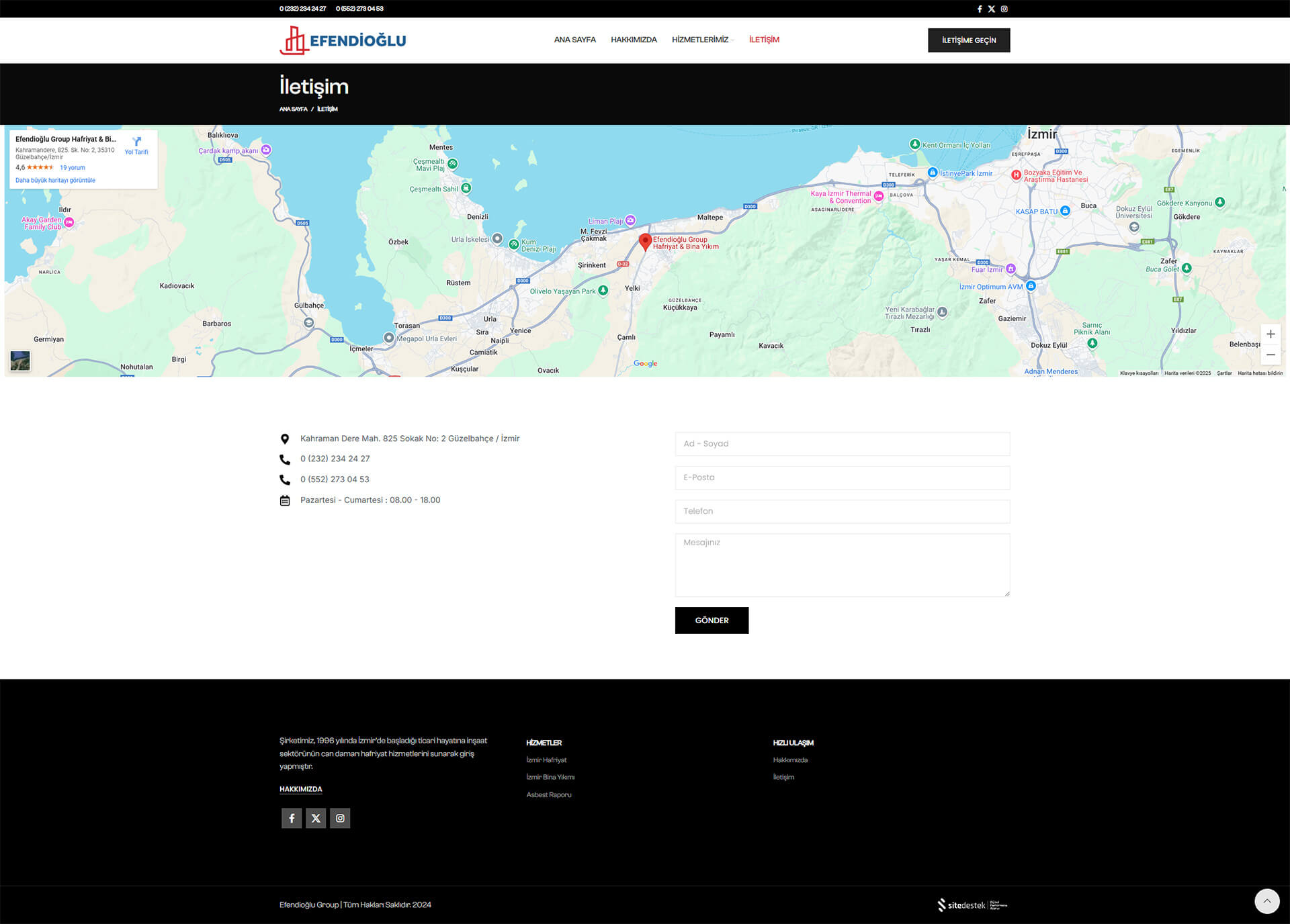The height and width of the screenshot is (924, 1290).
Task: Click the Efendioğlu Group red map pin
Action: pyautogui.click(x=645, y=242)
